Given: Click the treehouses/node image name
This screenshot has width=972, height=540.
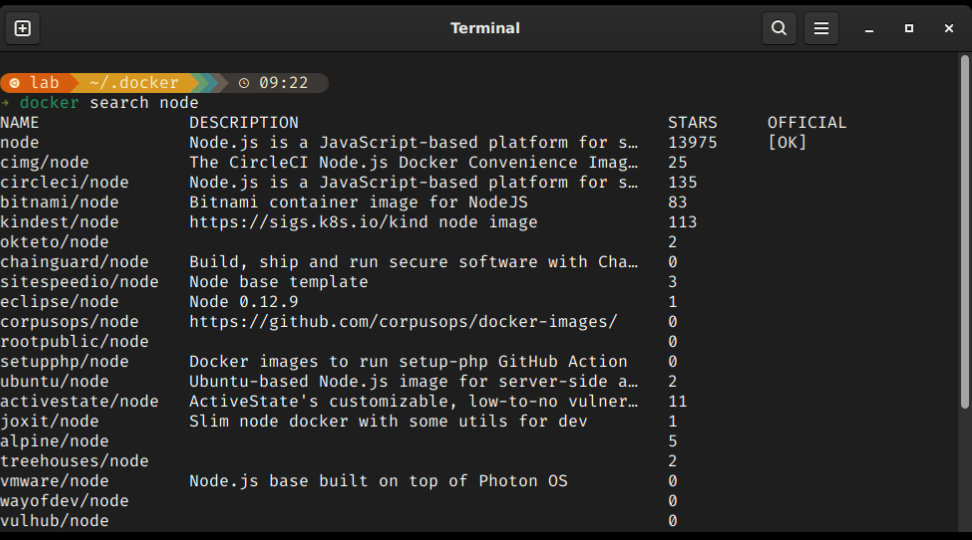Looking at the screenshot, I should click(x=74, y=461).
